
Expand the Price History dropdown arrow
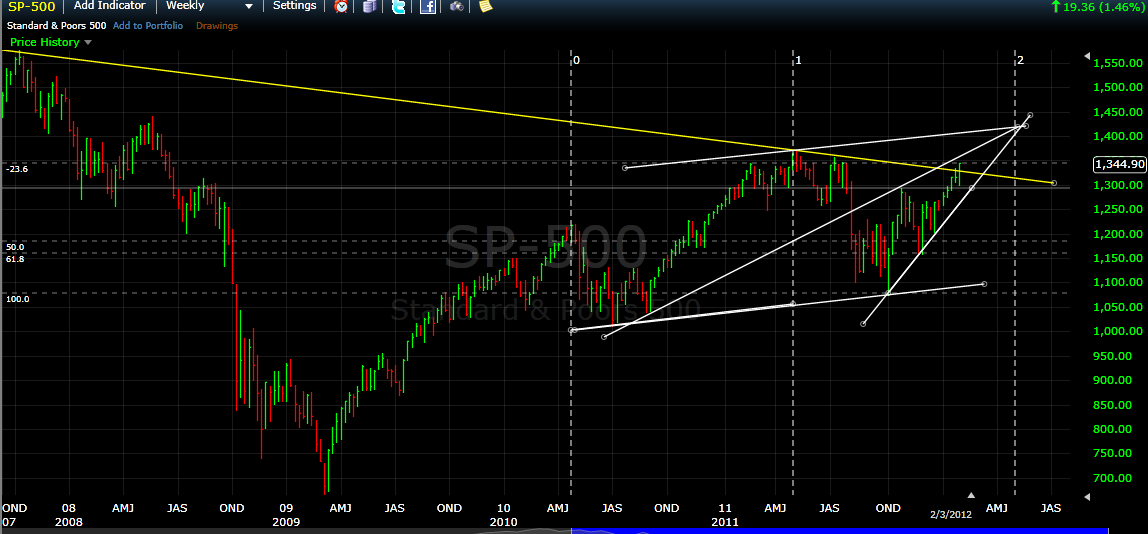tap(89, 42)
